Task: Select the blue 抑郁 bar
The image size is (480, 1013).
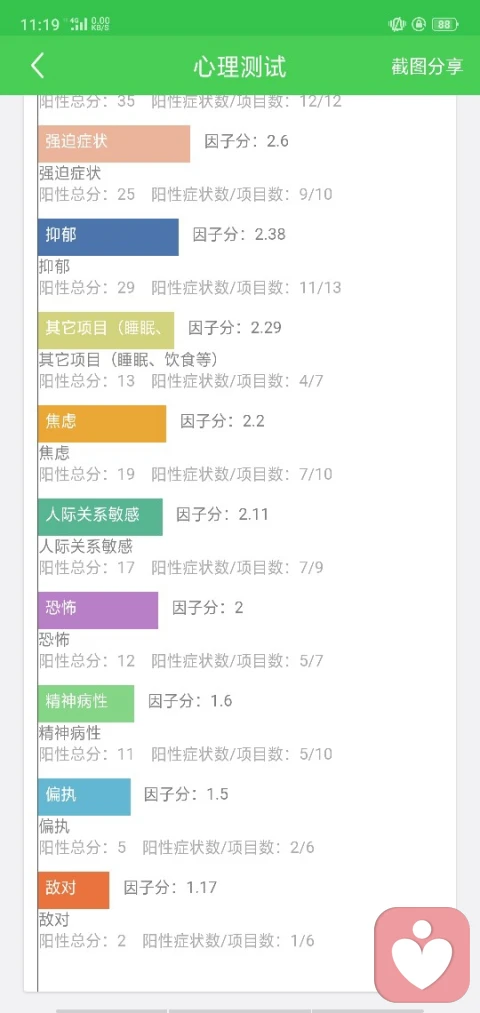Action: click(108, 237)
